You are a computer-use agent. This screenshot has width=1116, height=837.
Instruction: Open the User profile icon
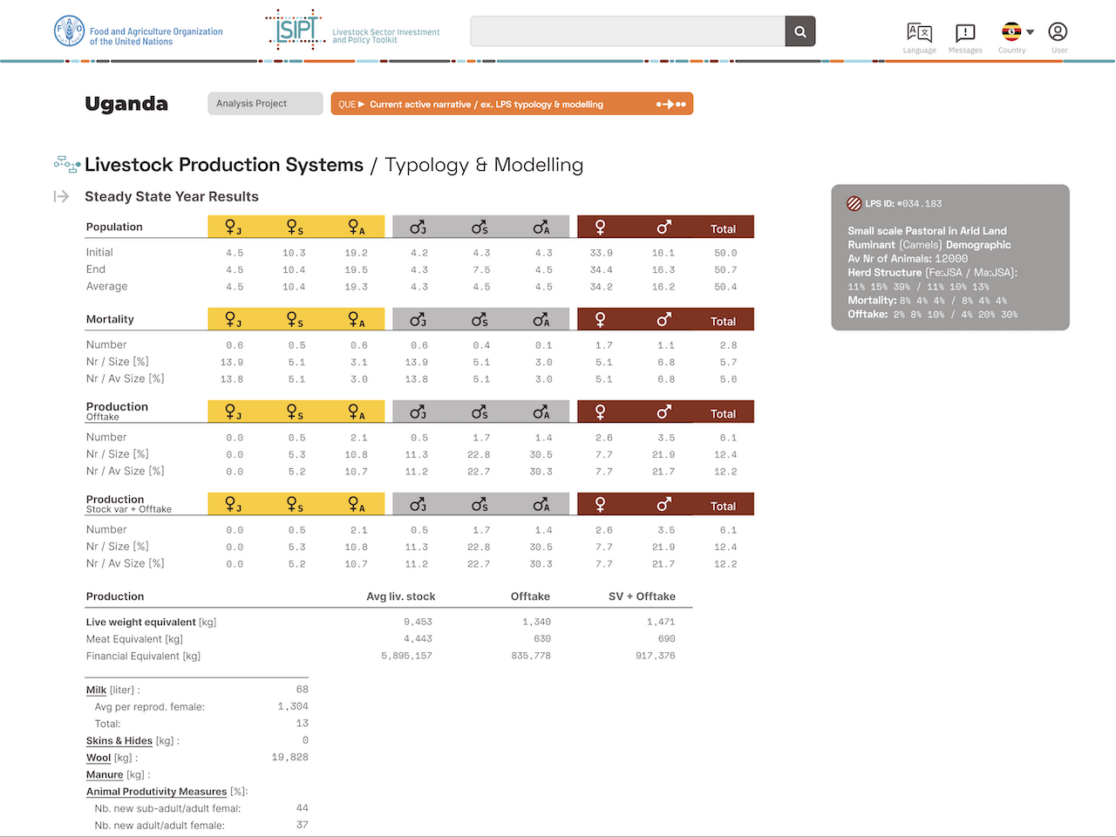point(1058,32)
